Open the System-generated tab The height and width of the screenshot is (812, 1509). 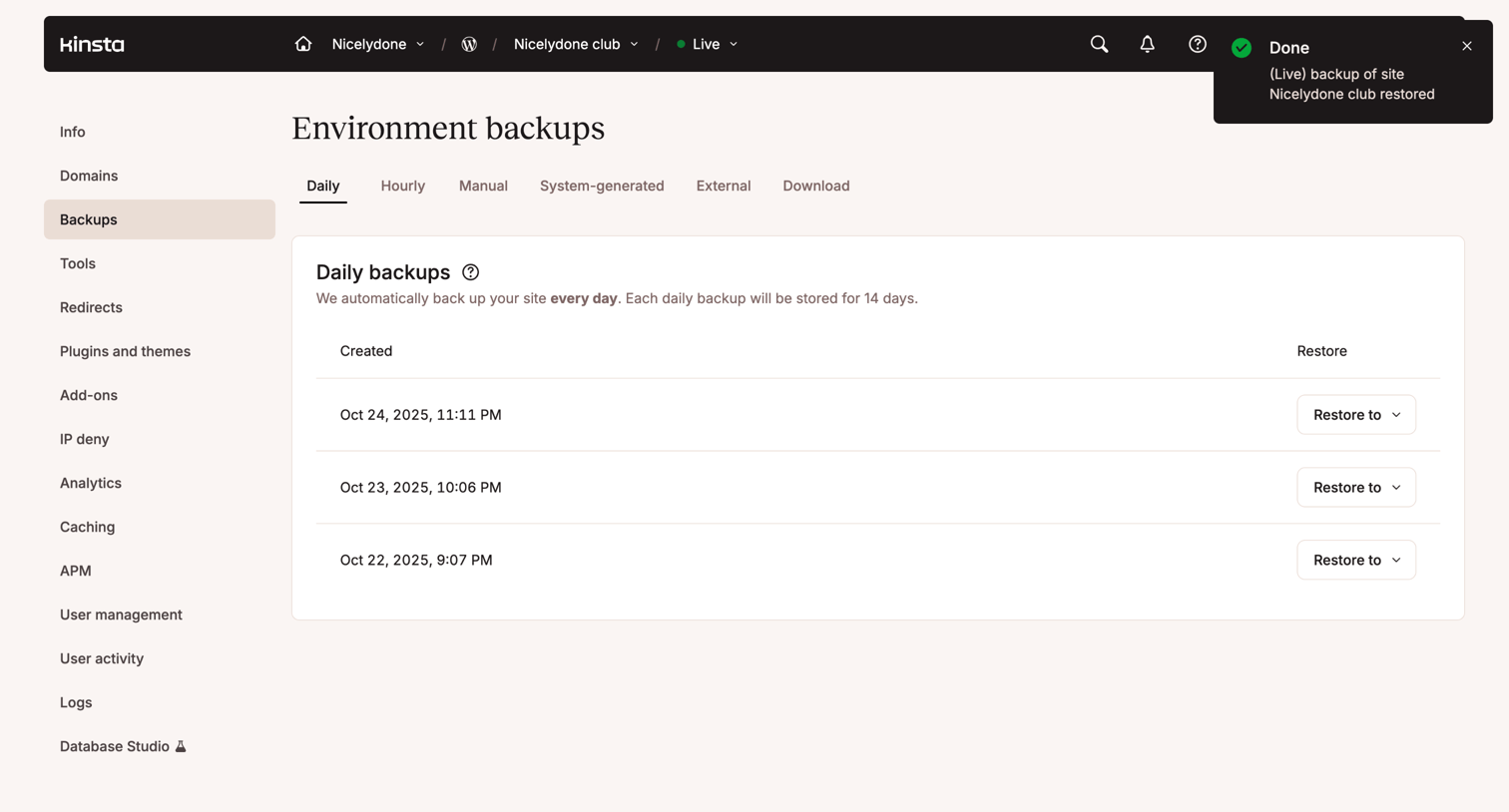point(602,186)
